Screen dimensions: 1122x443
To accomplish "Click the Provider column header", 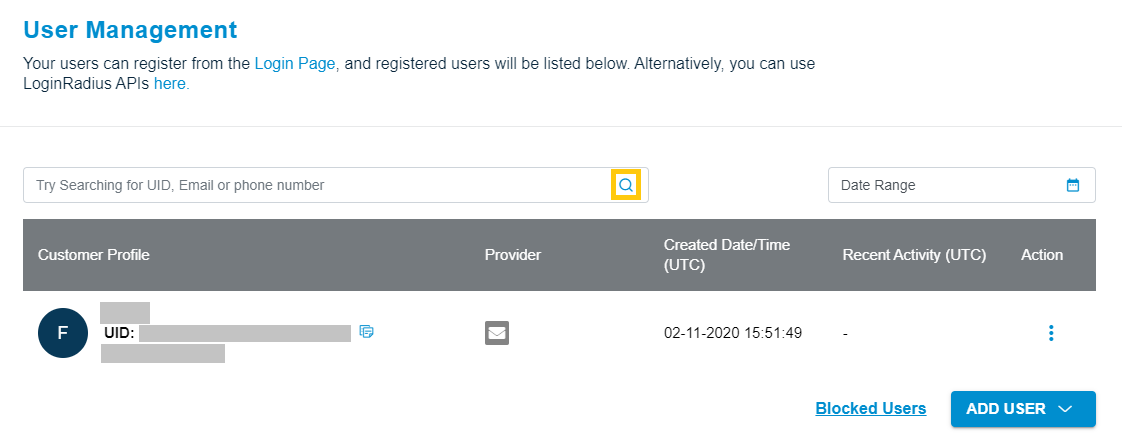I will (x=513, y=255).
